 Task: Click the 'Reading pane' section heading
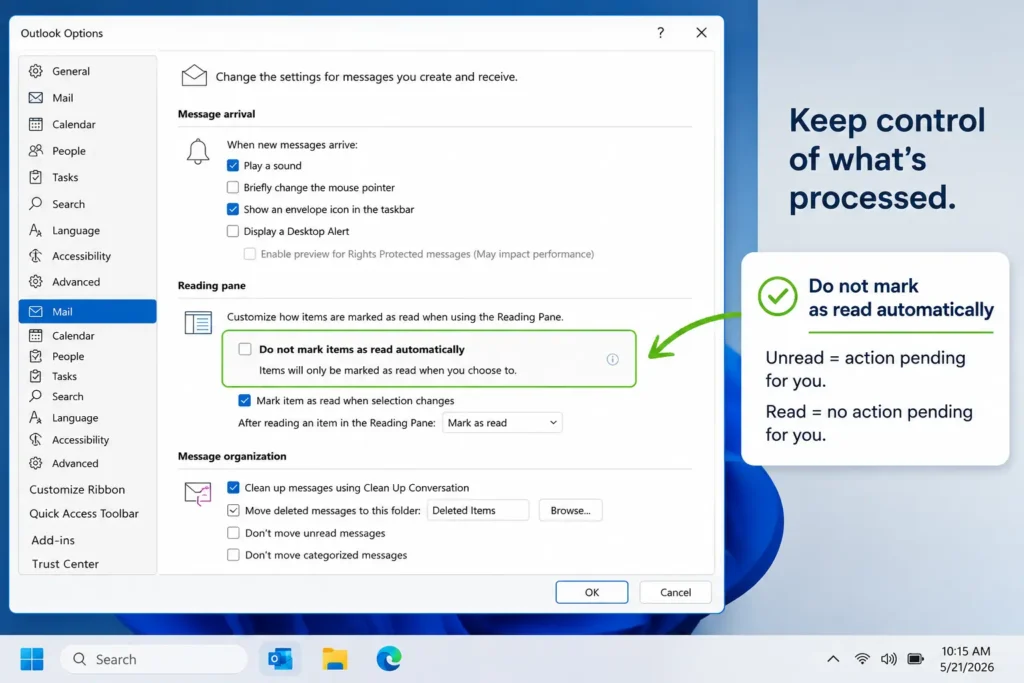tap(212, 285)
